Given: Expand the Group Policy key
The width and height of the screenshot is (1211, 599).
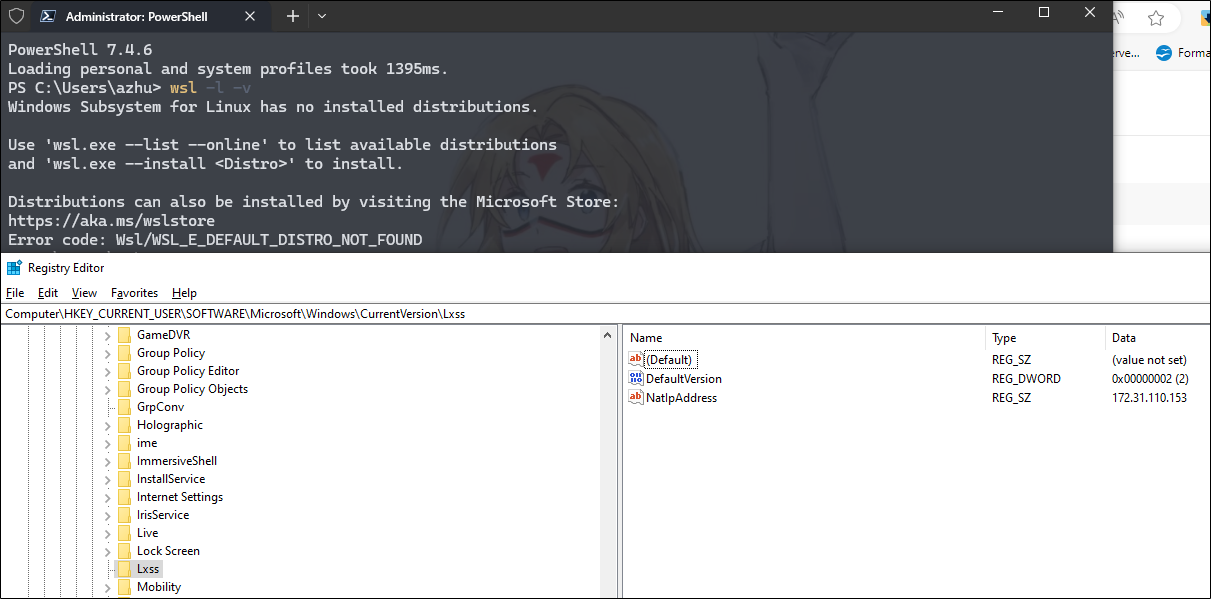Looking at the screenshot, I should 108,353.
